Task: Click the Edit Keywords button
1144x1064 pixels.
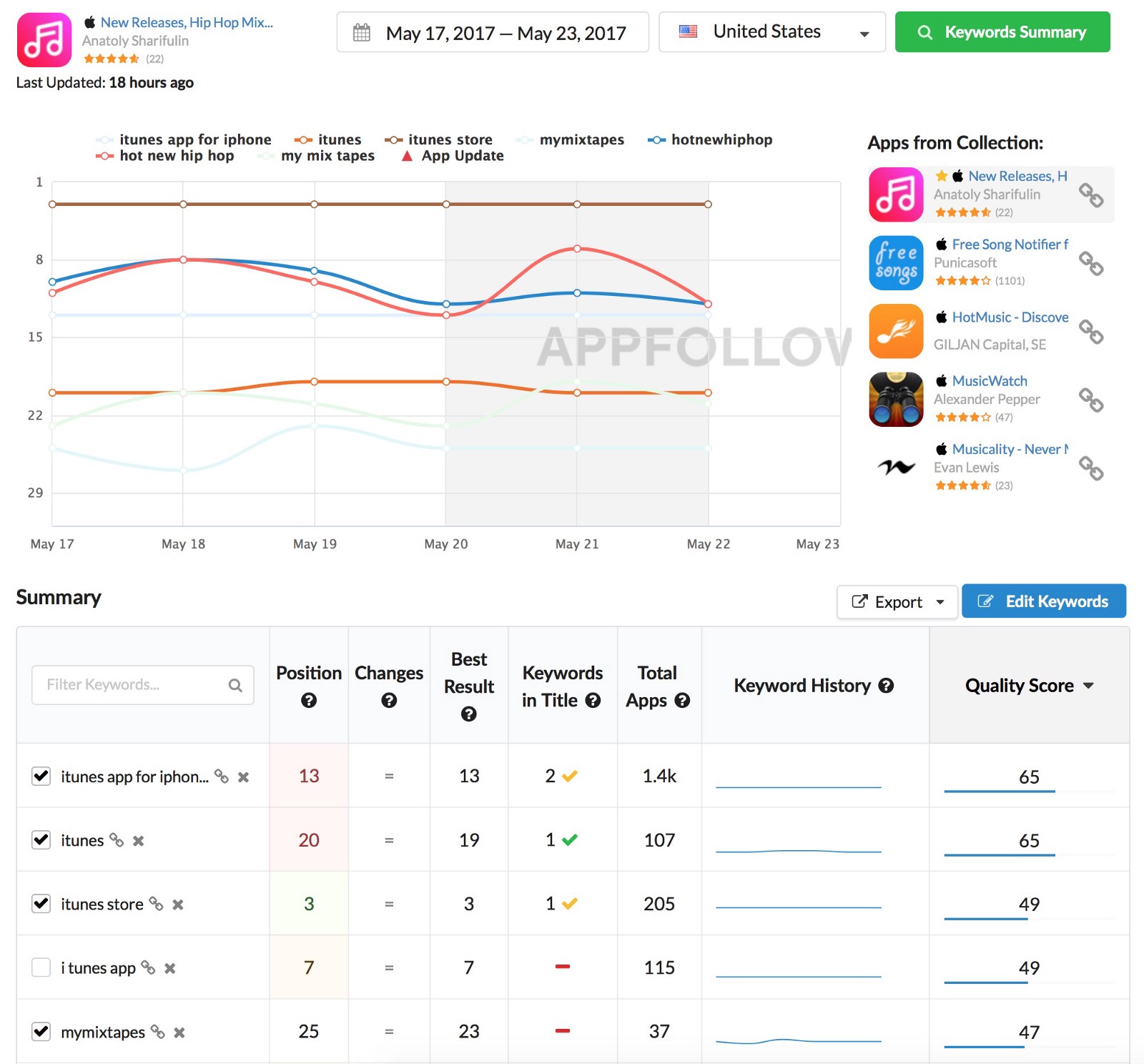Action: pos(1043,601)
